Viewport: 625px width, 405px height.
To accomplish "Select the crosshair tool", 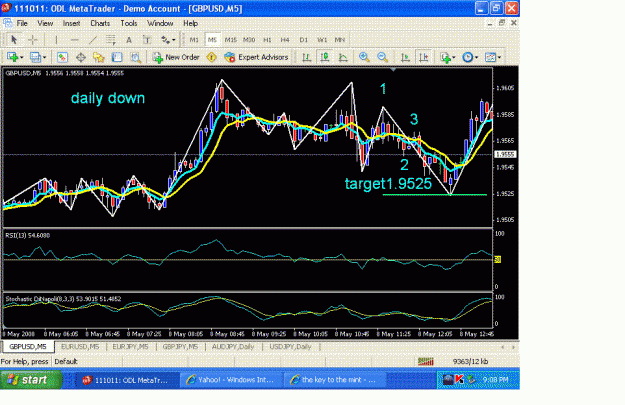I will (33, 39).
